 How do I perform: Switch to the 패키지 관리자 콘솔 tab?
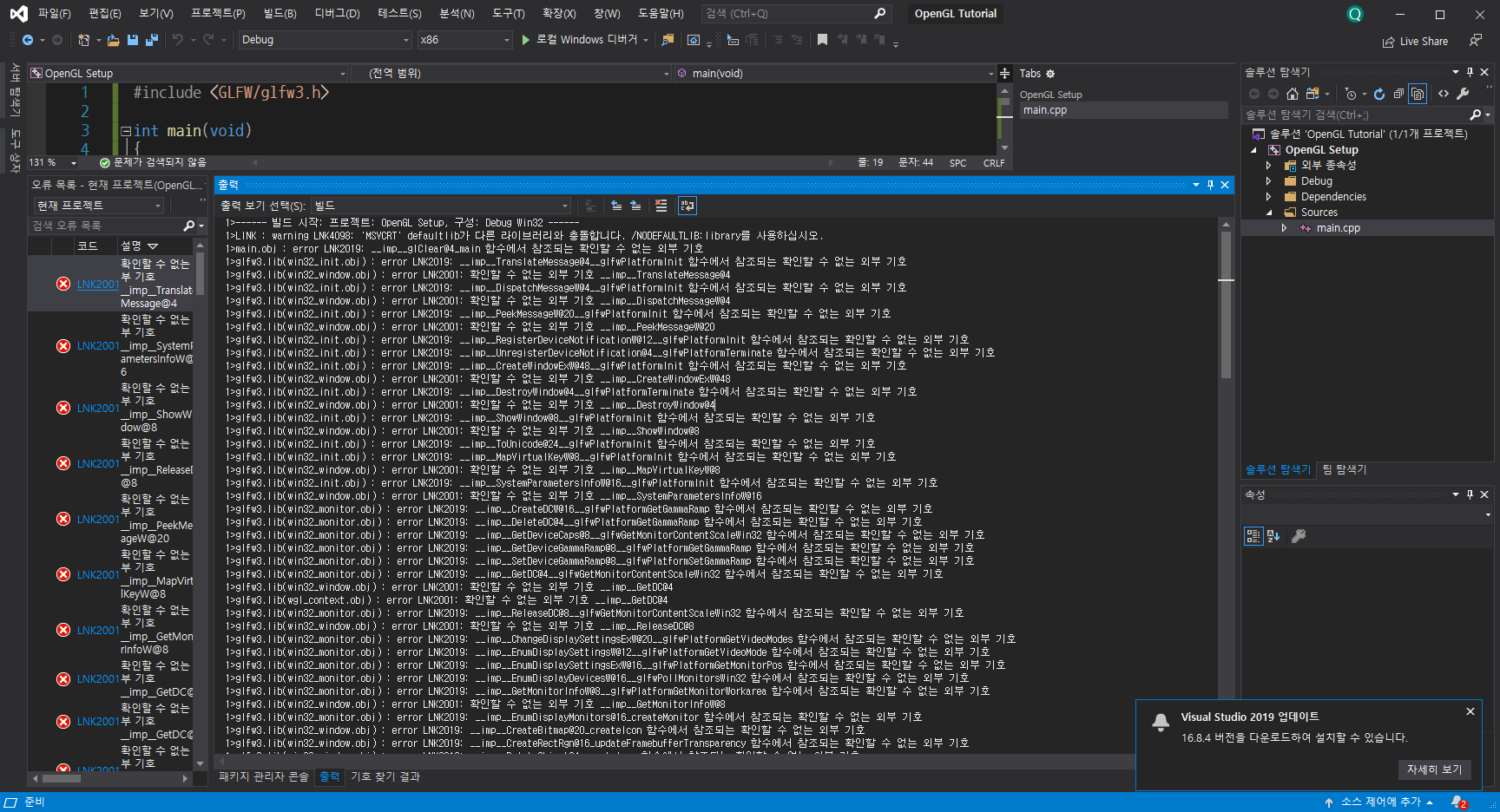pyautogui.click(x=264, y=776)
